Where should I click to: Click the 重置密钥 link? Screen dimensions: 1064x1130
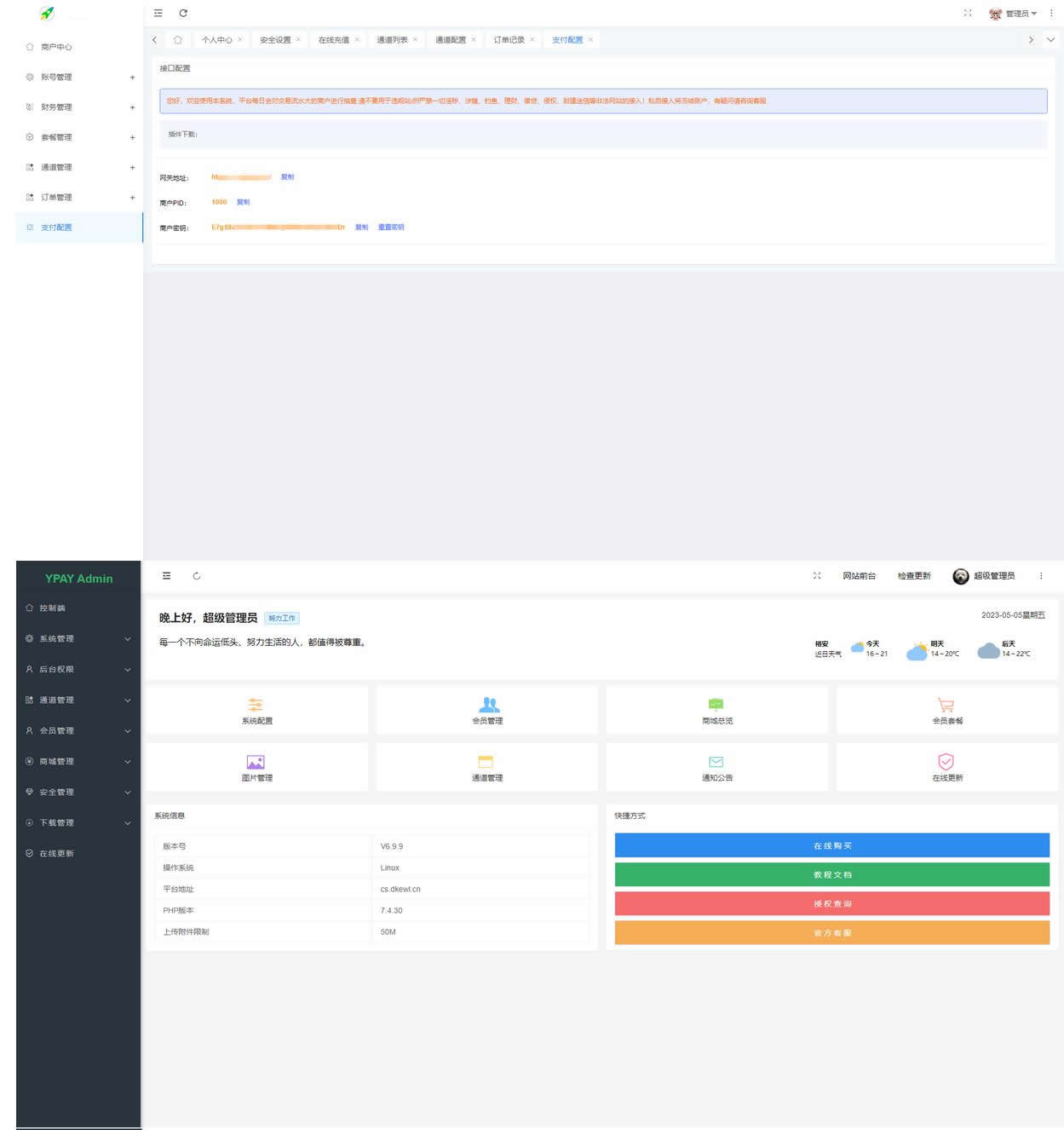click(x=391, y=228)
